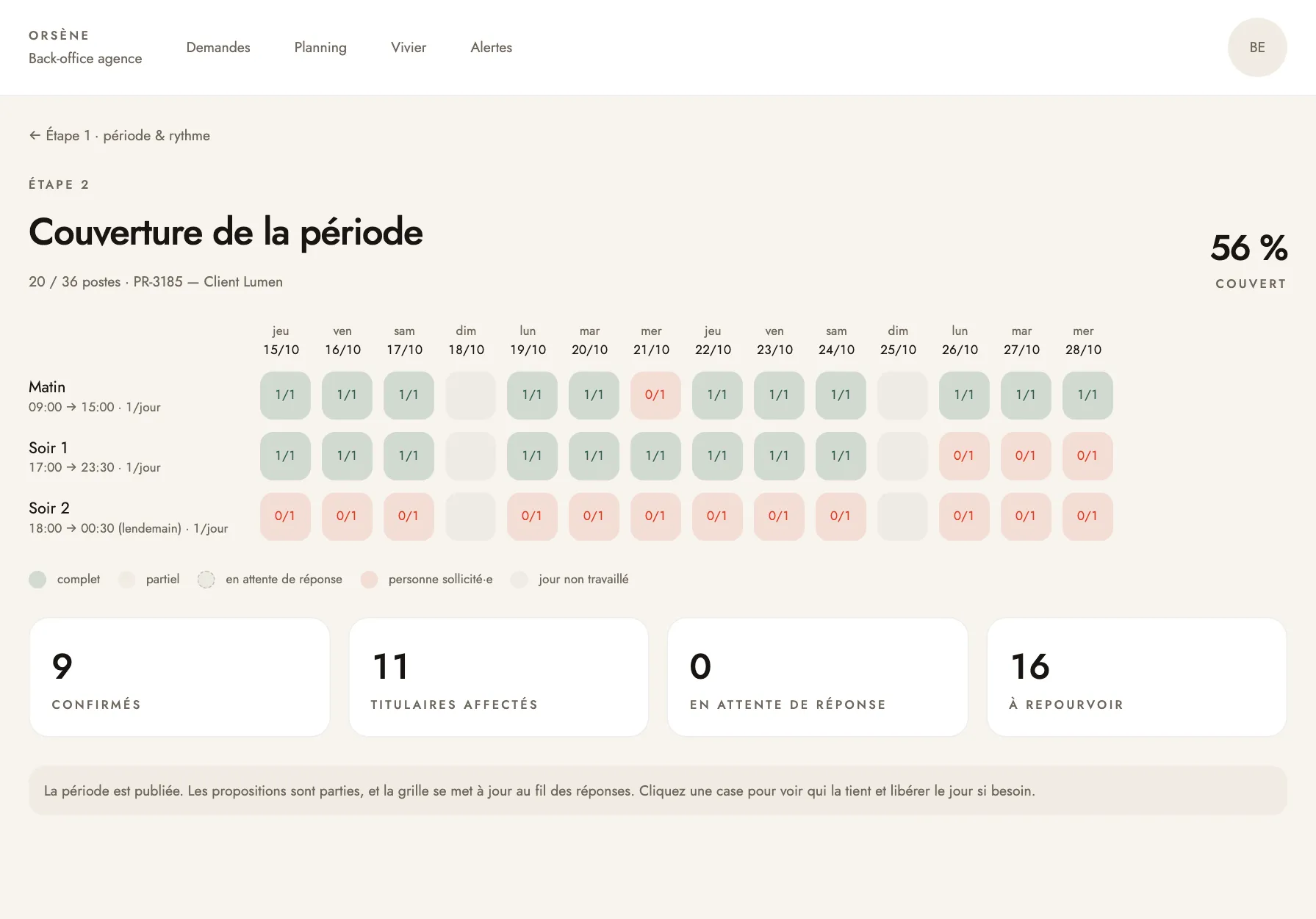
Task: Click the La période est publiée notice
Action: pos(658,790)
